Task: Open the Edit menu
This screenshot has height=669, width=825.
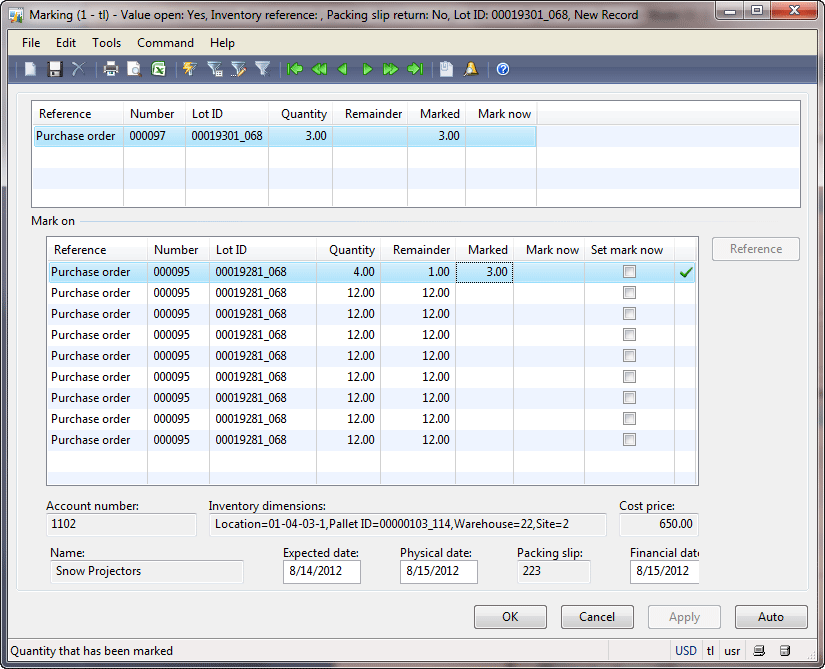Action: 66,43
